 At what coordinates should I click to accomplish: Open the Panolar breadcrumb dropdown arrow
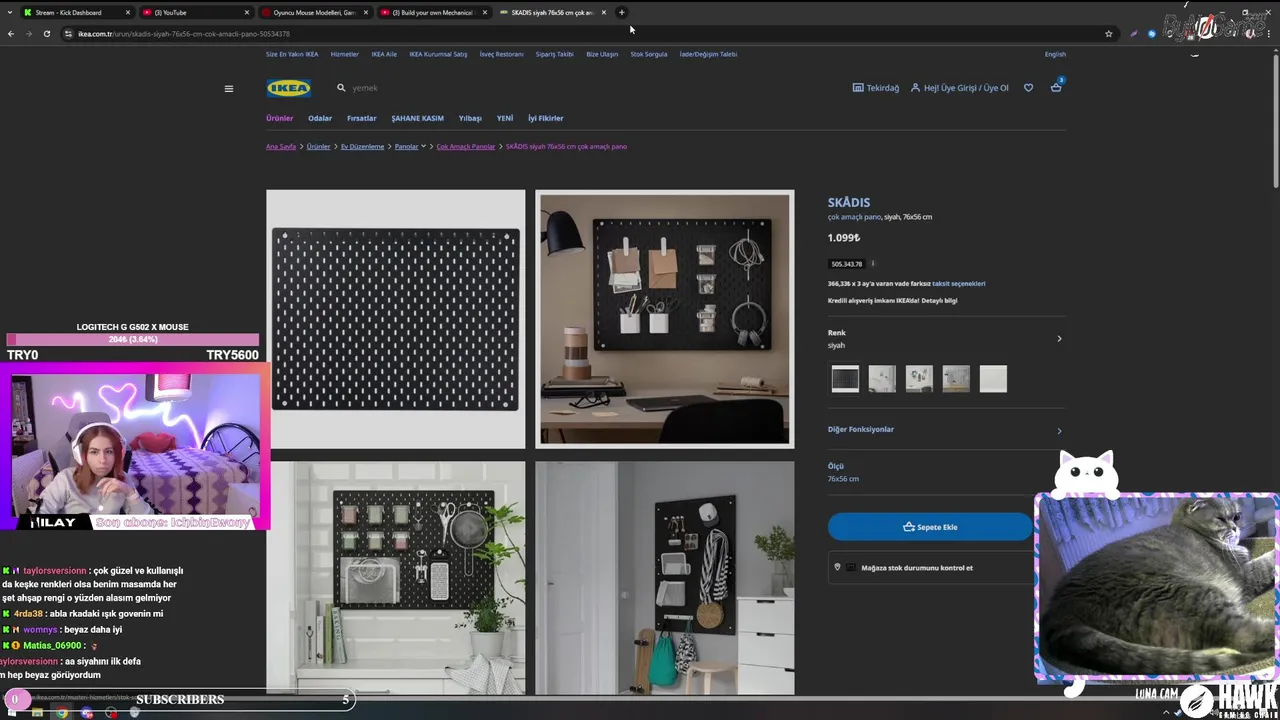pos(424,146)
